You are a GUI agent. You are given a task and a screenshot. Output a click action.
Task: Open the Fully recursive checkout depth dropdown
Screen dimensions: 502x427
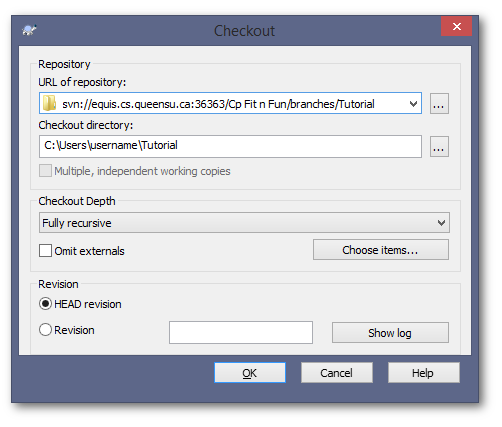[244, 223]
